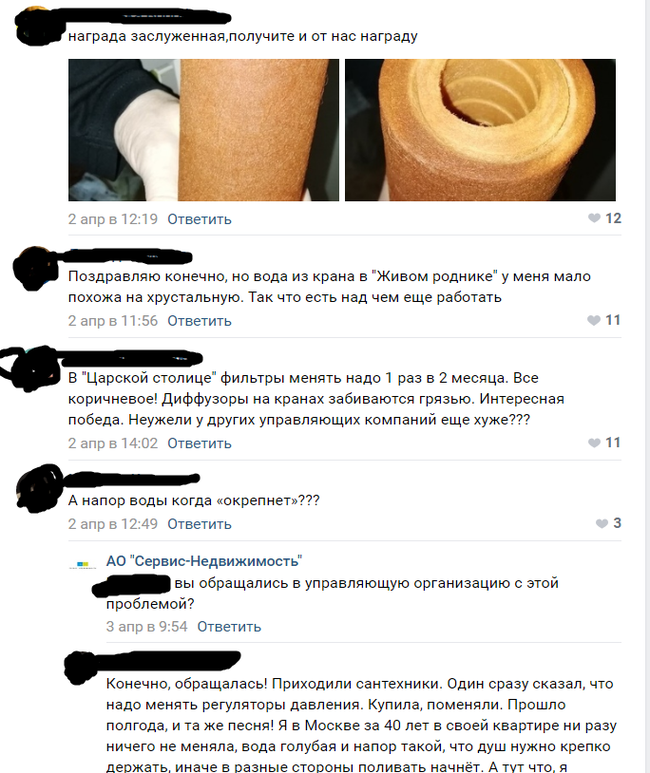The height and width of the screenshot is (773, 650).
Task: Reply to the comment posted at 11:56
Action: pyautogui.click(x=199, y=321)
